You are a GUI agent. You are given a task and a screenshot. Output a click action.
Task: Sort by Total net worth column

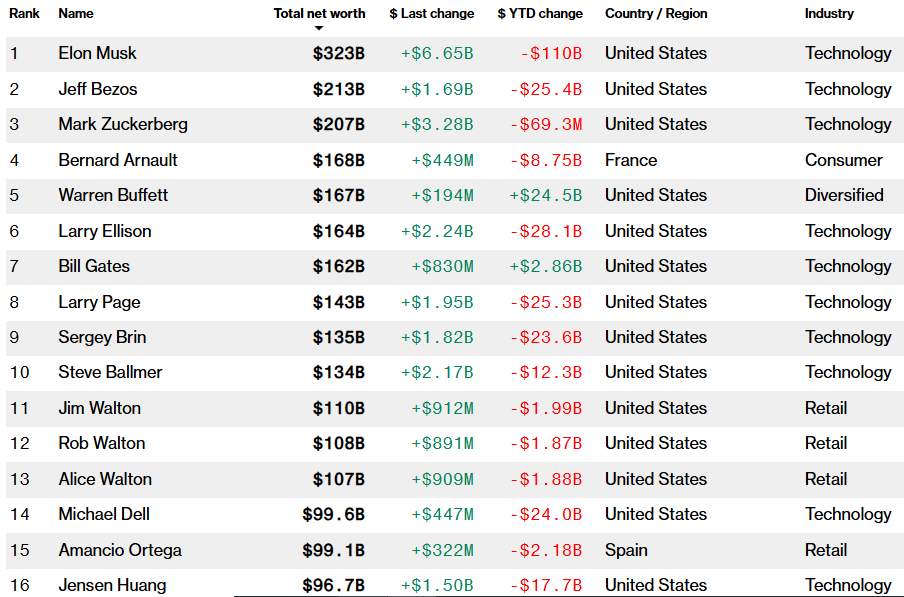pyautogui.click(x=319, y=13)
